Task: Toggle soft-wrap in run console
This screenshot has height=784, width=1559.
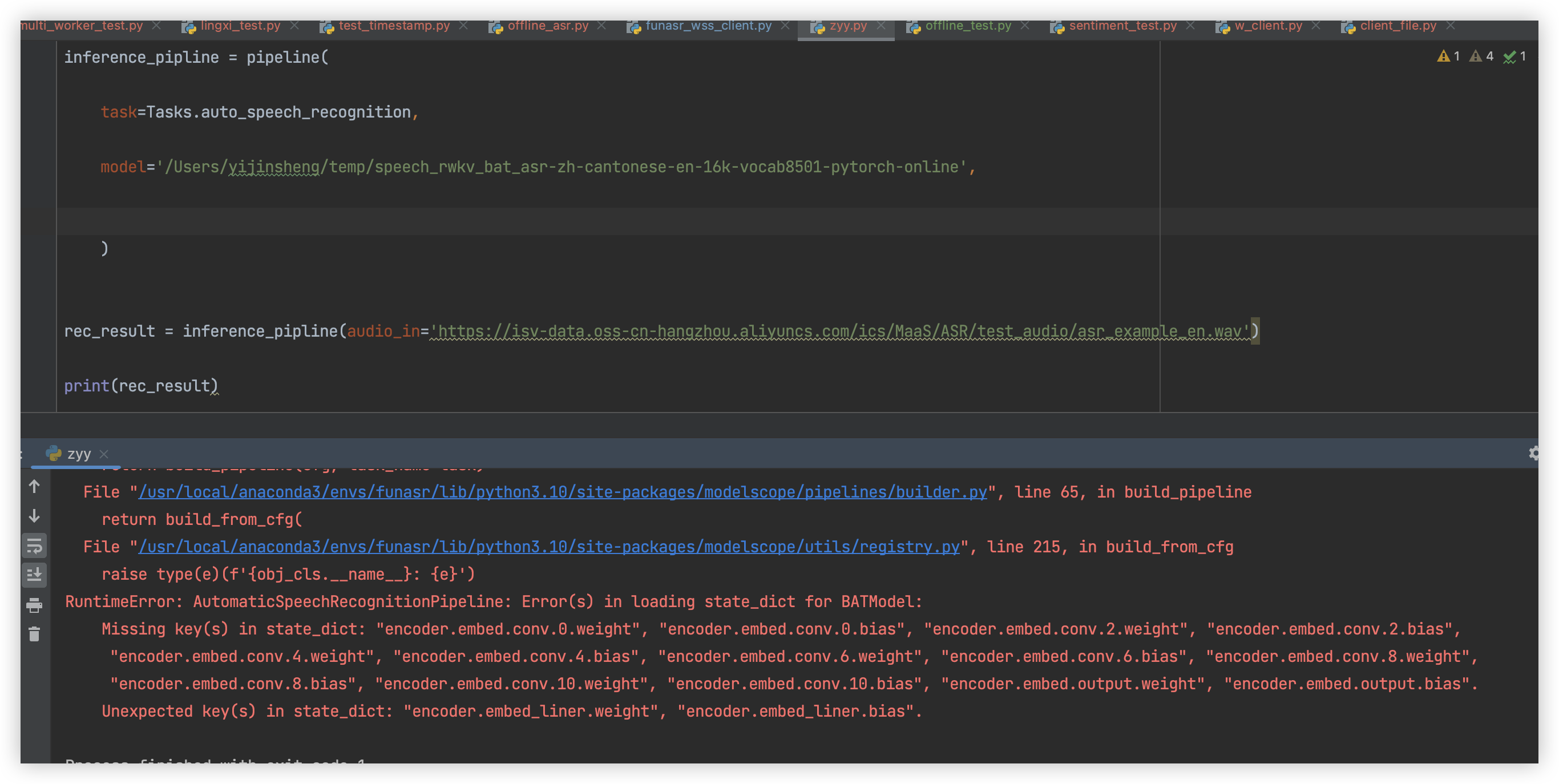Action: click(x=34, y=545)
